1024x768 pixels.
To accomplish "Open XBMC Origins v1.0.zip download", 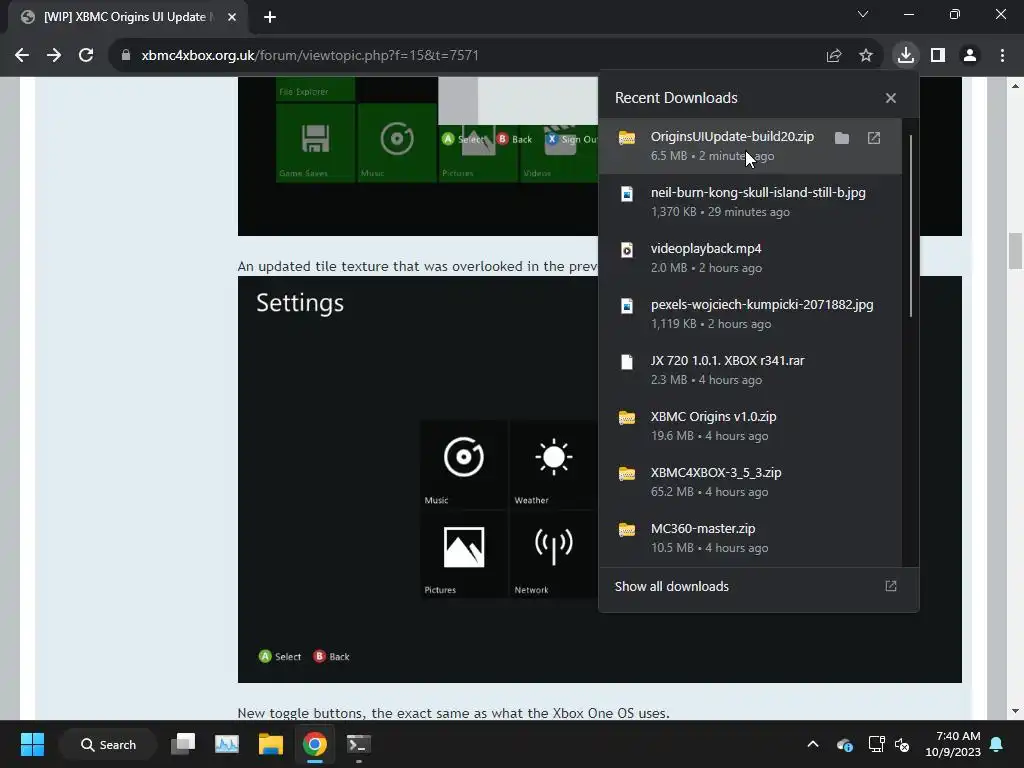I will (x=750, y=426).
